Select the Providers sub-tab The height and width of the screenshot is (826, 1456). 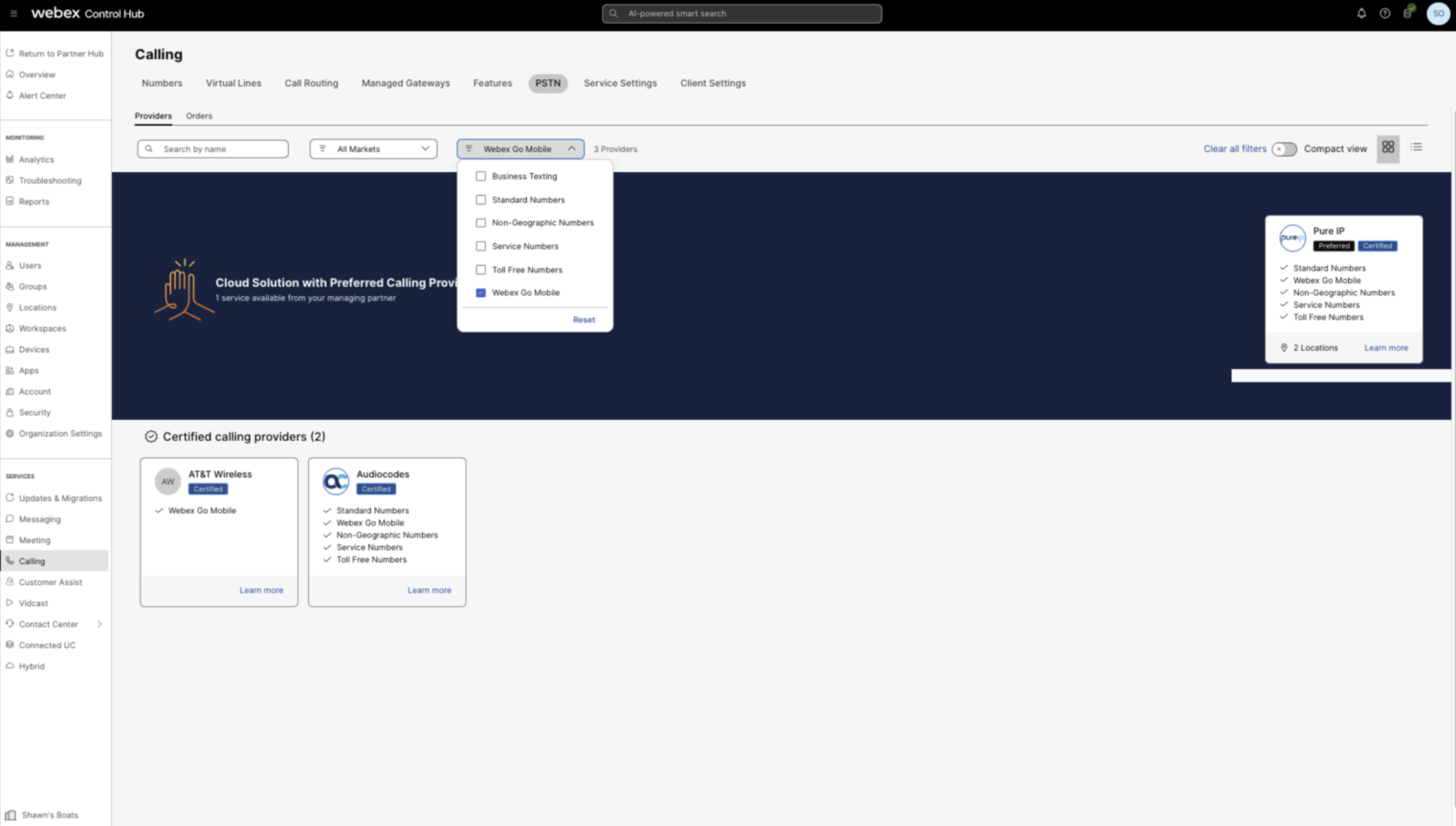click(x=153, y=116)
